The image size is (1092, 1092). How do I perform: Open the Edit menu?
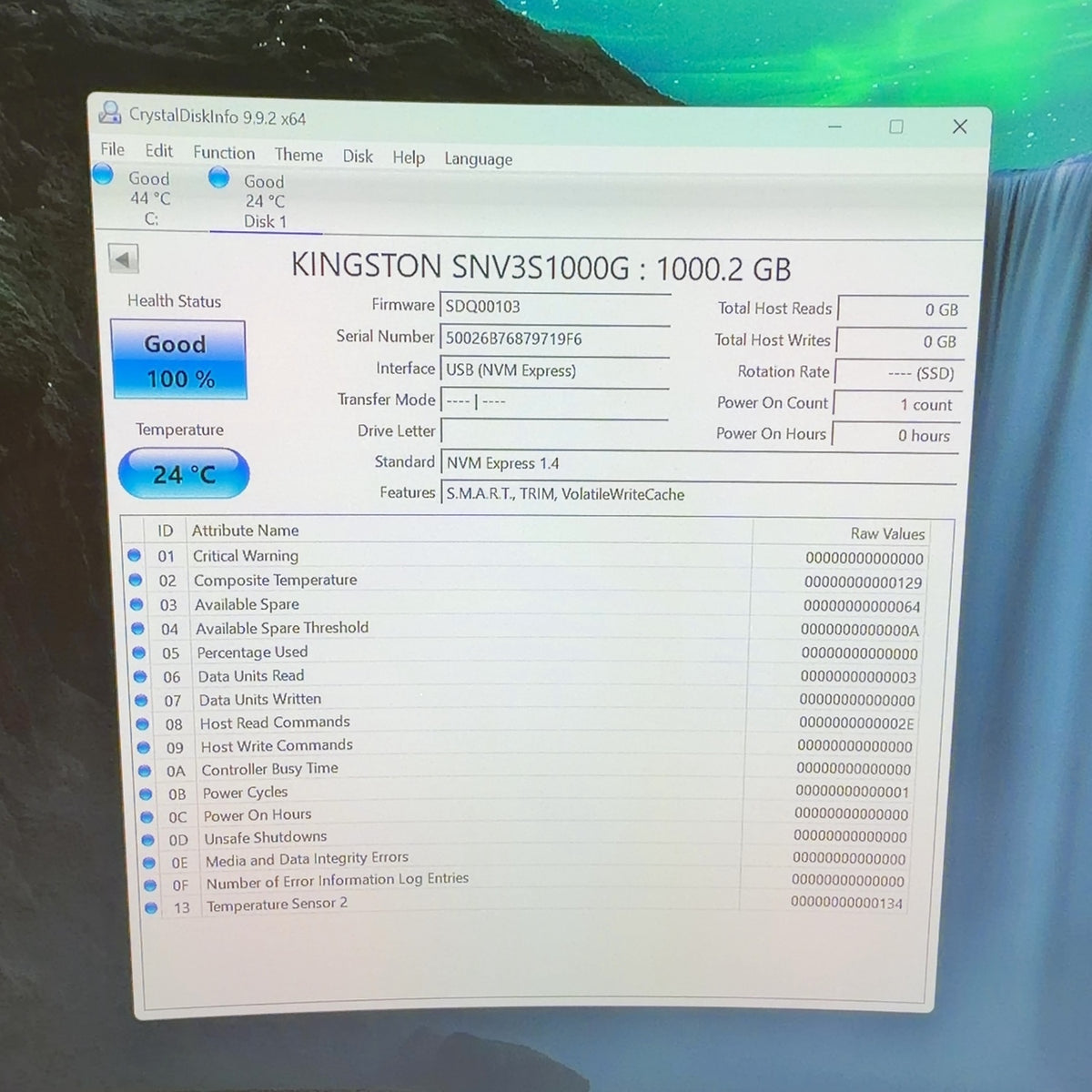(x=158, y=151)
